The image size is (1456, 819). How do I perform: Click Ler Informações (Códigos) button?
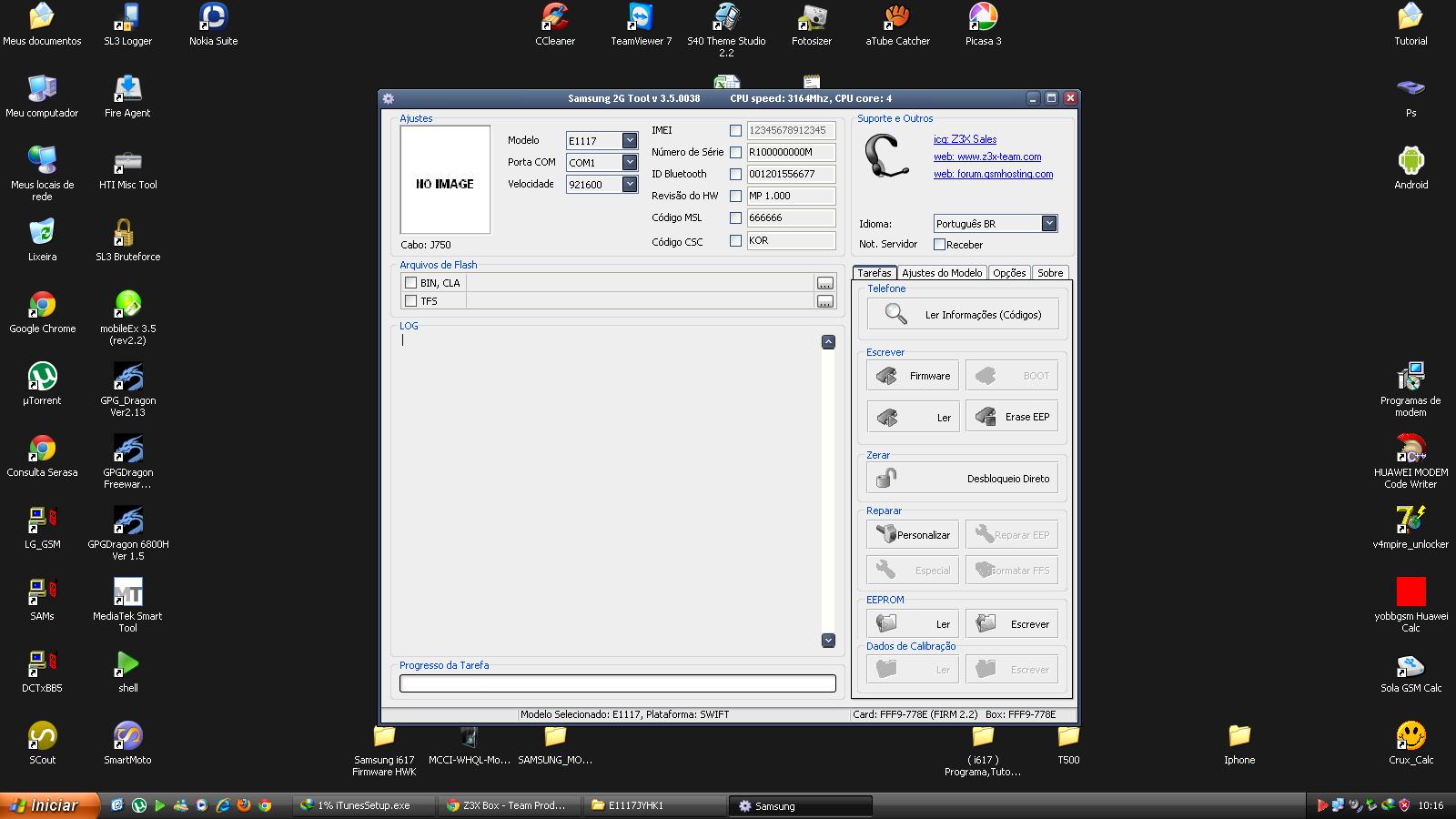963,314
